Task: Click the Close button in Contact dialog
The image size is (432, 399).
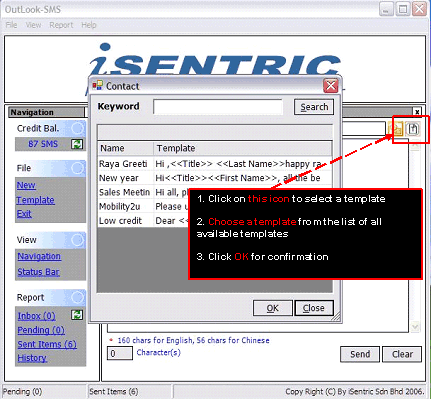Action: (314, 308)
